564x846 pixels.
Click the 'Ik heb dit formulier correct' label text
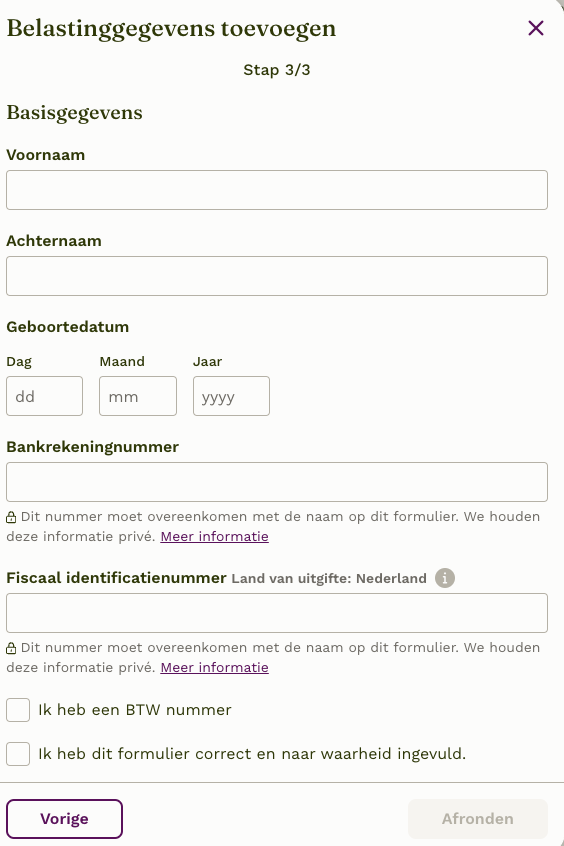[252, 754]
